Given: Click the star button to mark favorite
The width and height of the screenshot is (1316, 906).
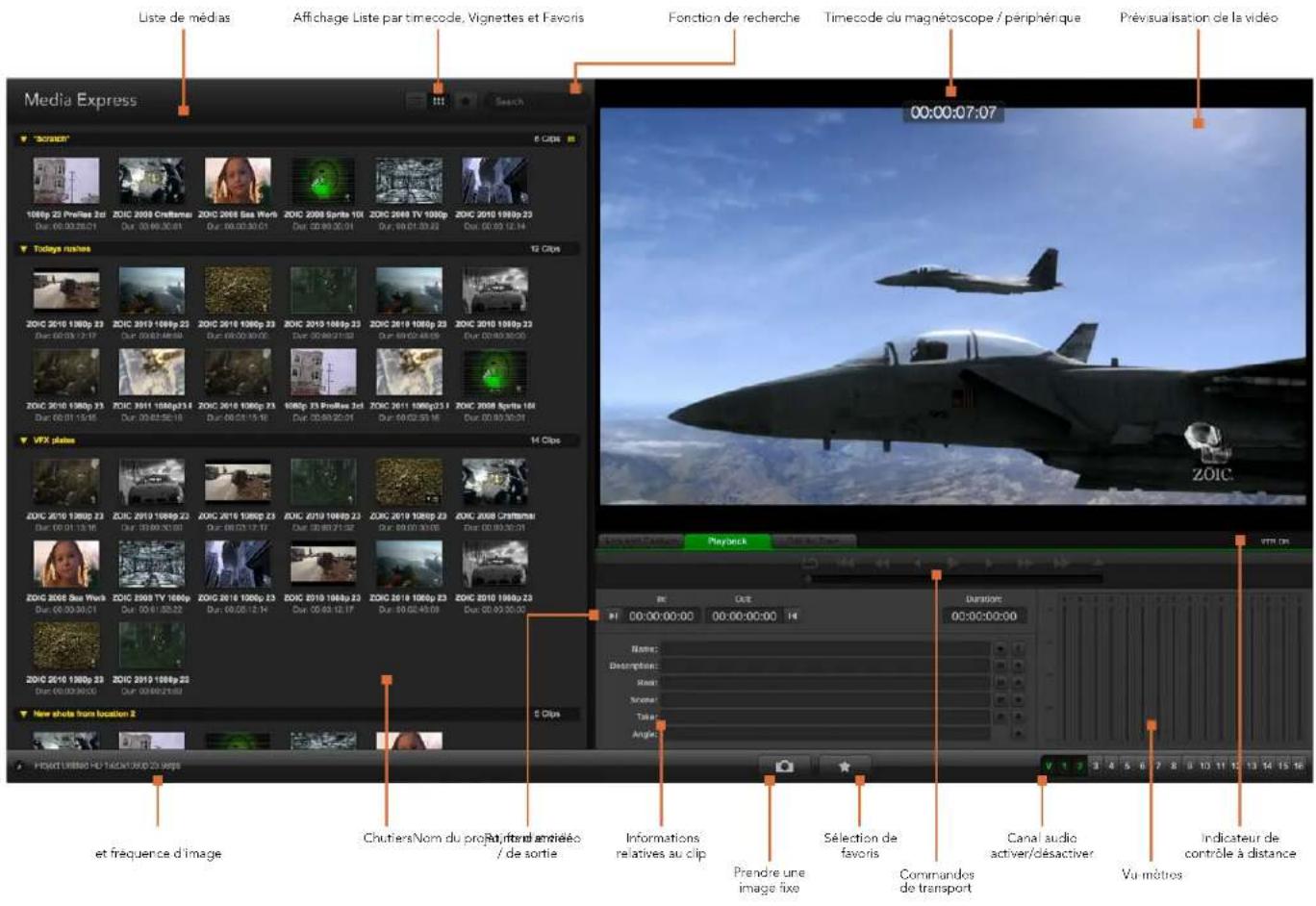Looking at the screenshot, I should tap(845, 767).
